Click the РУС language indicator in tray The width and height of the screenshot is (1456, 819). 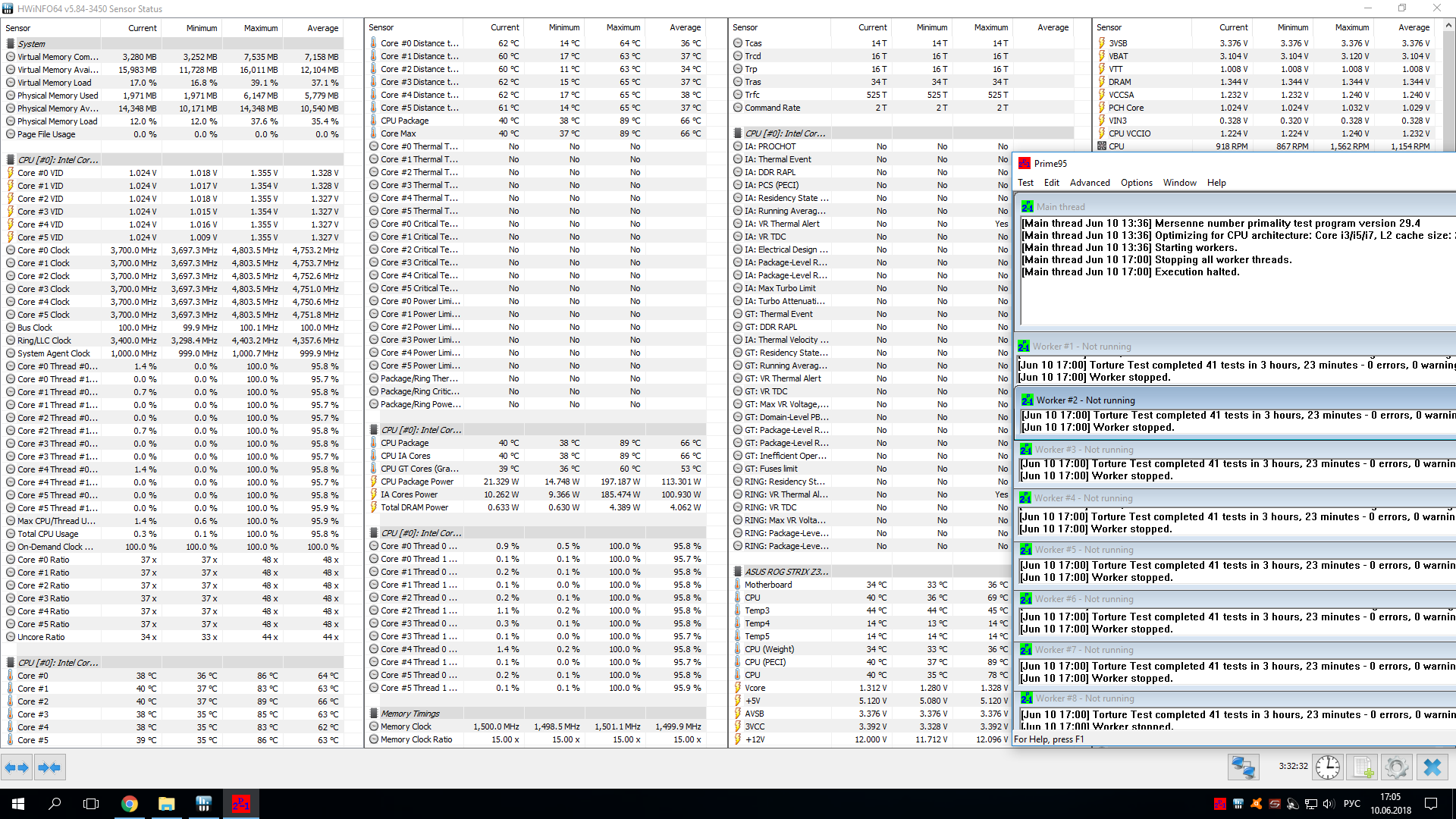coord(1351,804)
